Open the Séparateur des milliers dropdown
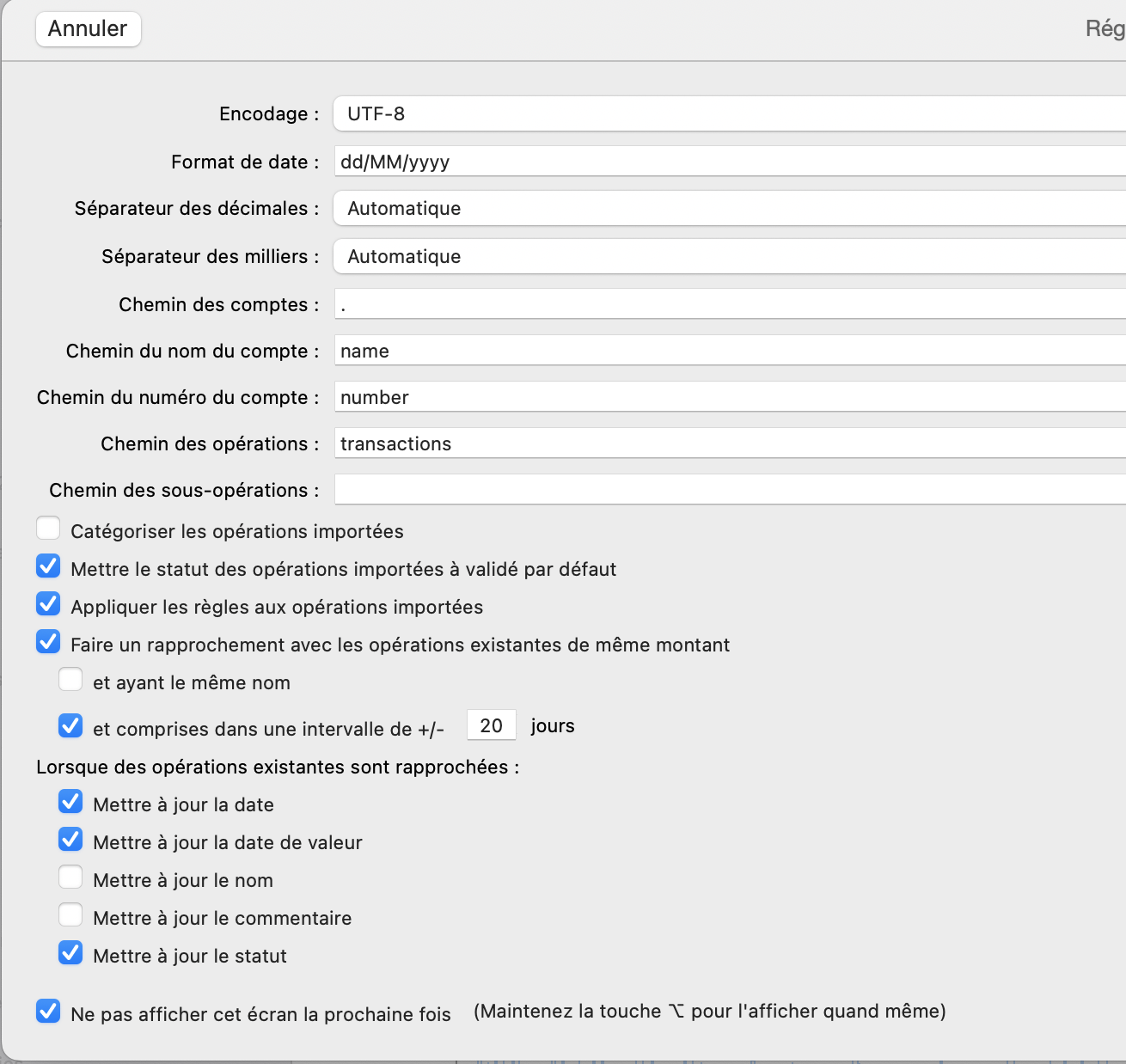This screenshot has width=1126, height=1064. tap(730, 256)
